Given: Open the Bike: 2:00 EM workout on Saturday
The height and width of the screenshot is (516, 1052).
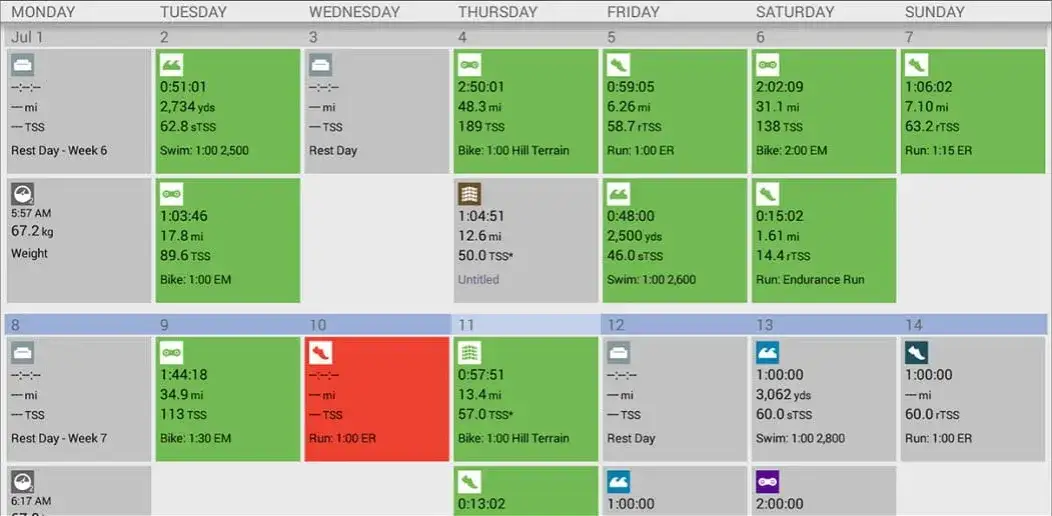Looking at the screenshot, I should click(822, 111).
